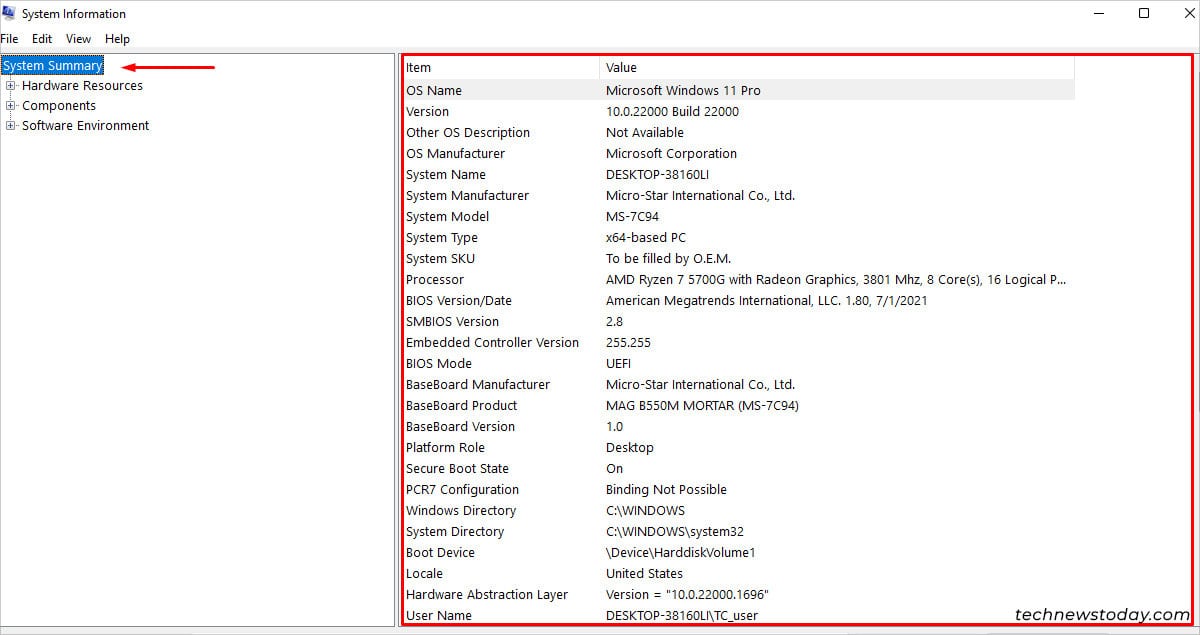Click the Binding Not Possible value
This screenshot has height=635, width=1200.
coord(666,489)
